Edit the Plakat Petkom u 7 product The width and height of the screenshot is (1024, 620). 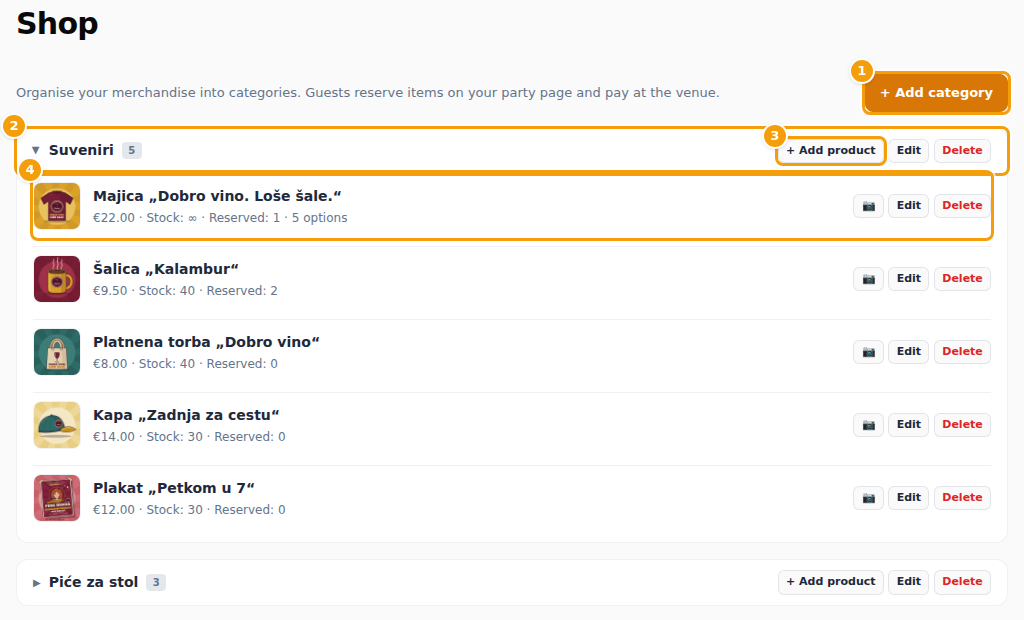(908, 498)
